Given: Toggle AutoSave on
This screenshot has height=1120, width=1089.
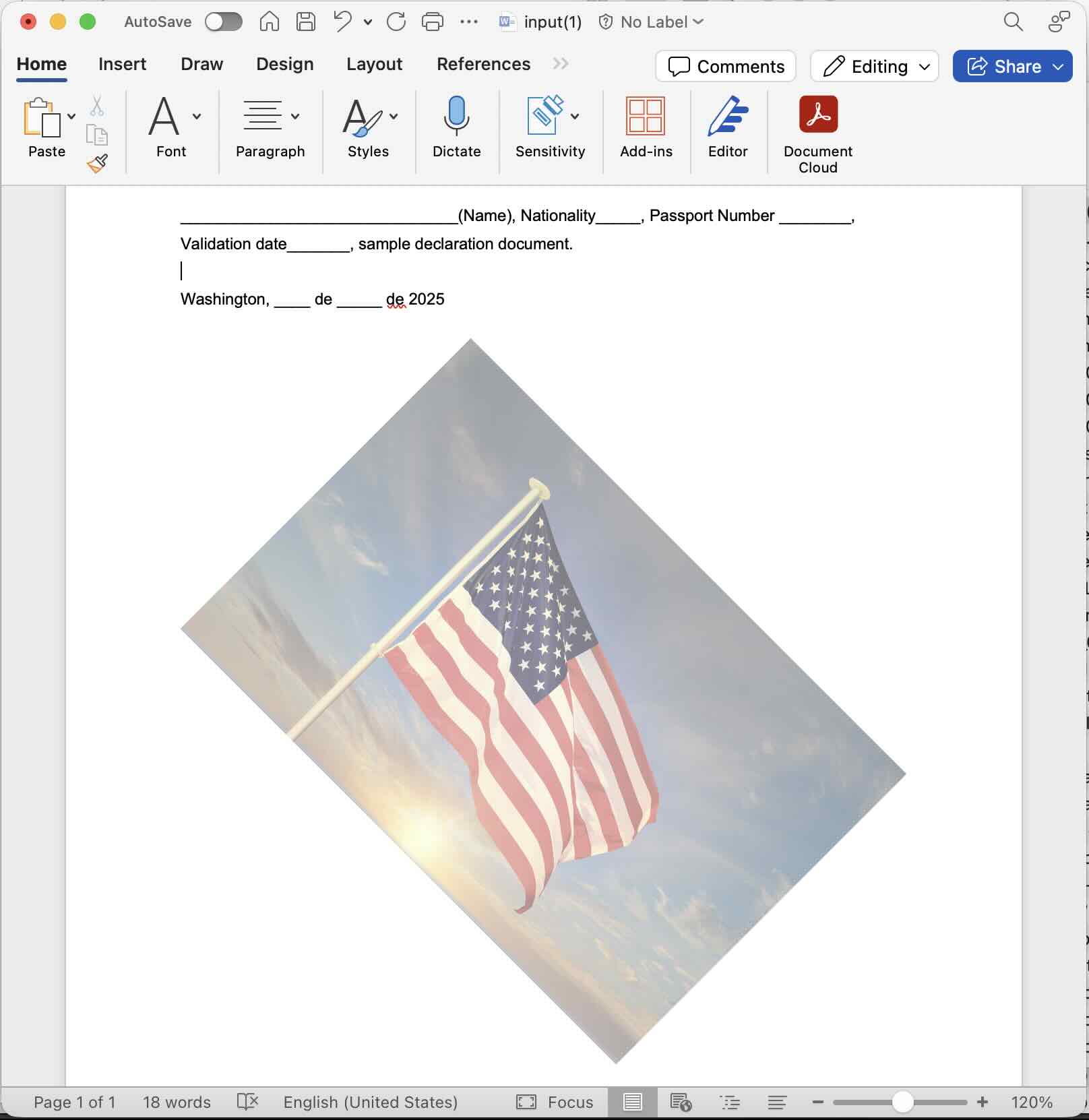Looking at the screenshot, I should 223,22.
